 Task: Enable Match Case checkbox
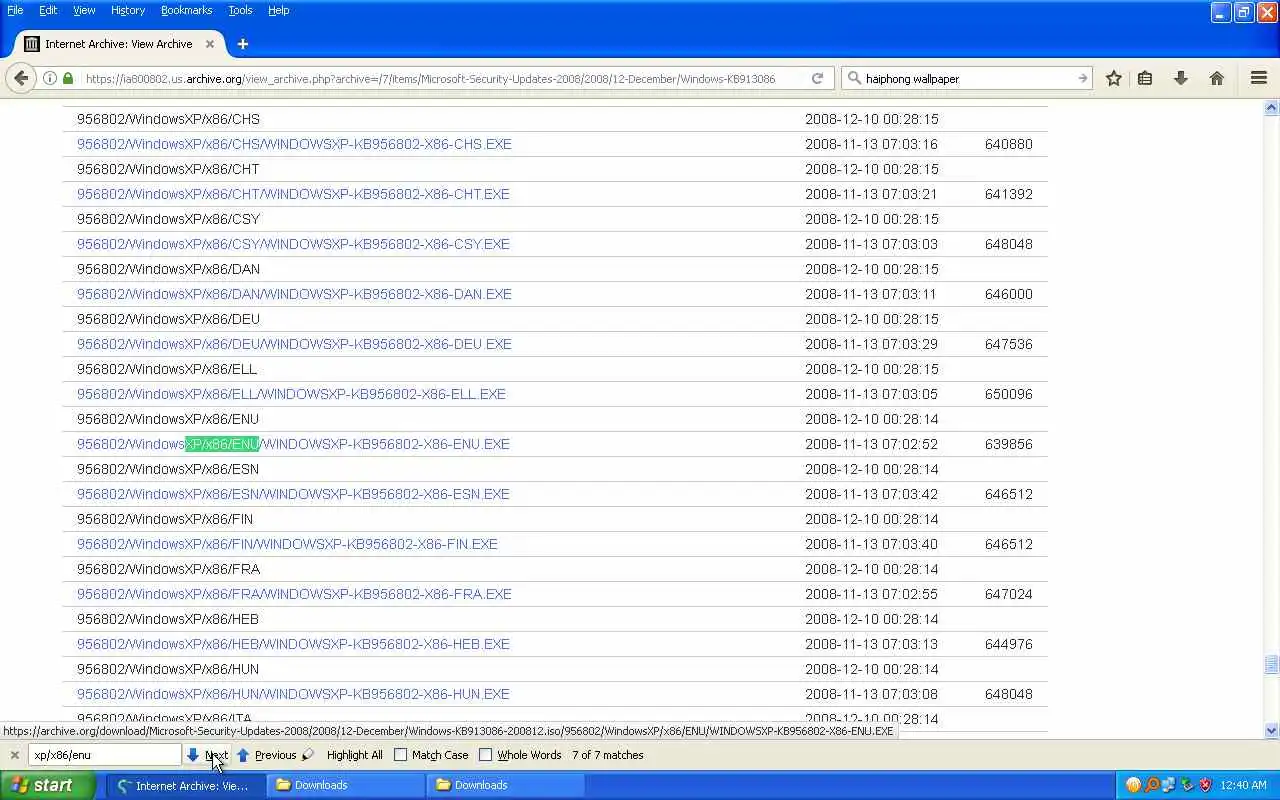(400, 755)
